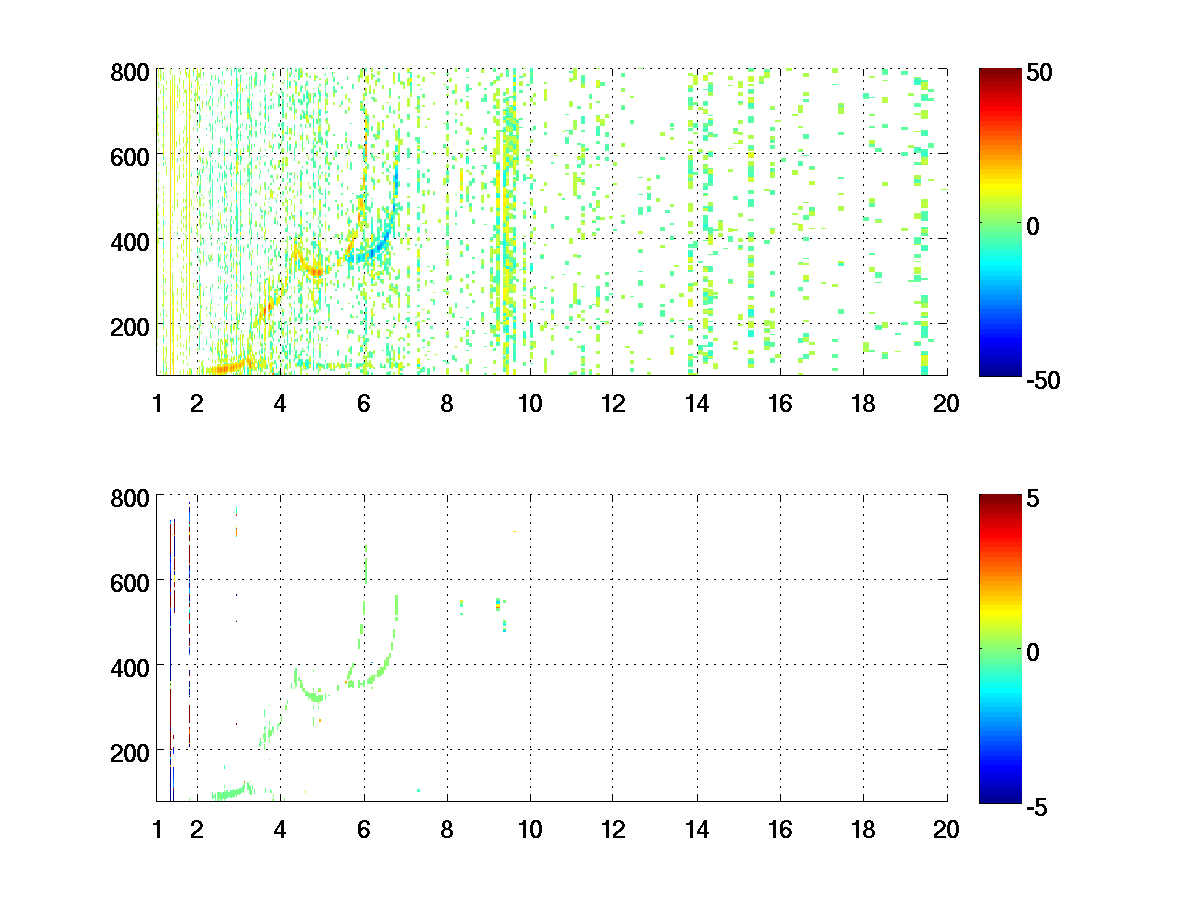Select the upper heatmap plot area

tap(552, 221)
